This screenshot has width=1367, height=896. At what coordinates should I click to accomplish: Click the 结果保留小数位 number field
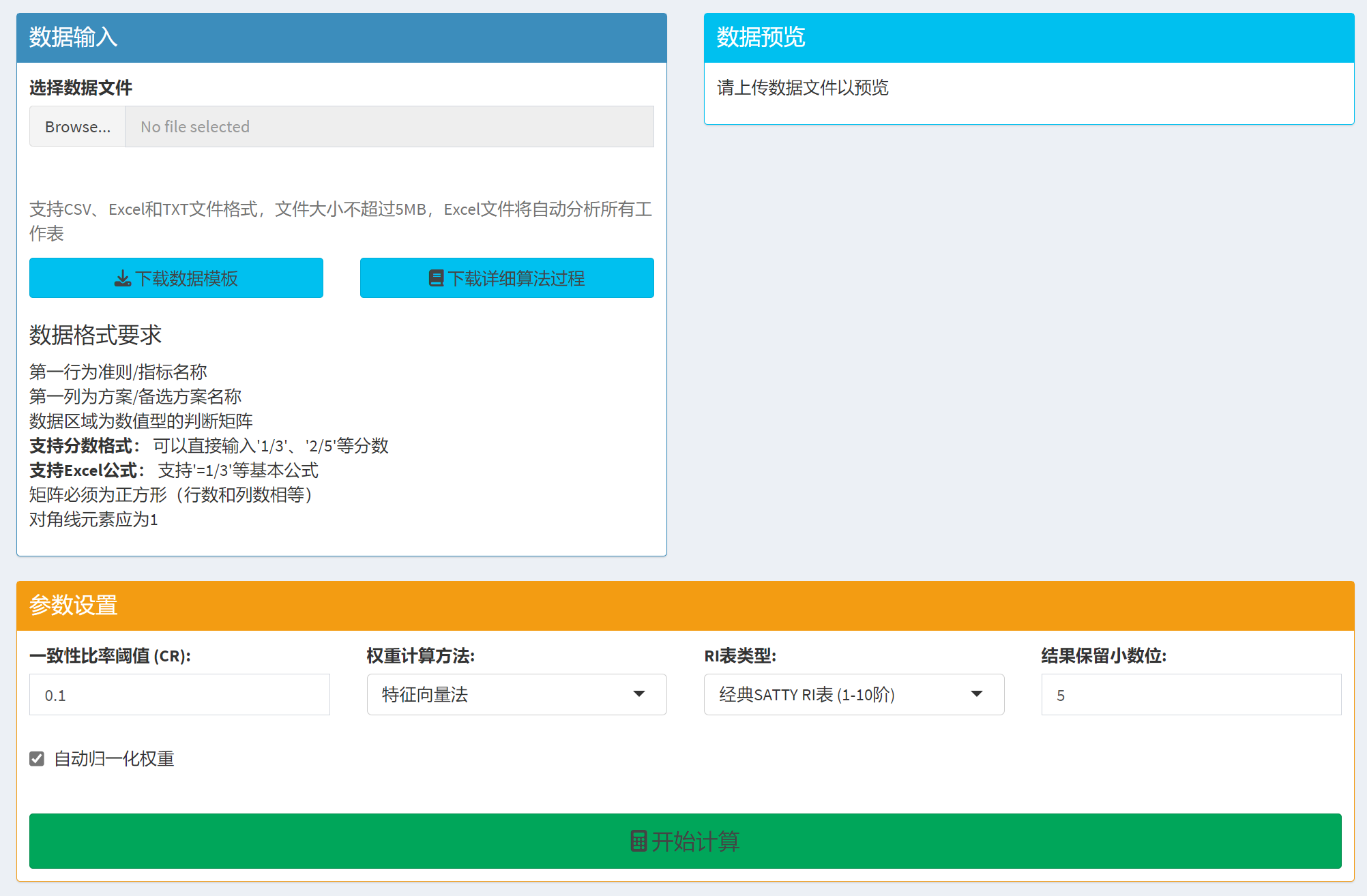1190,695
